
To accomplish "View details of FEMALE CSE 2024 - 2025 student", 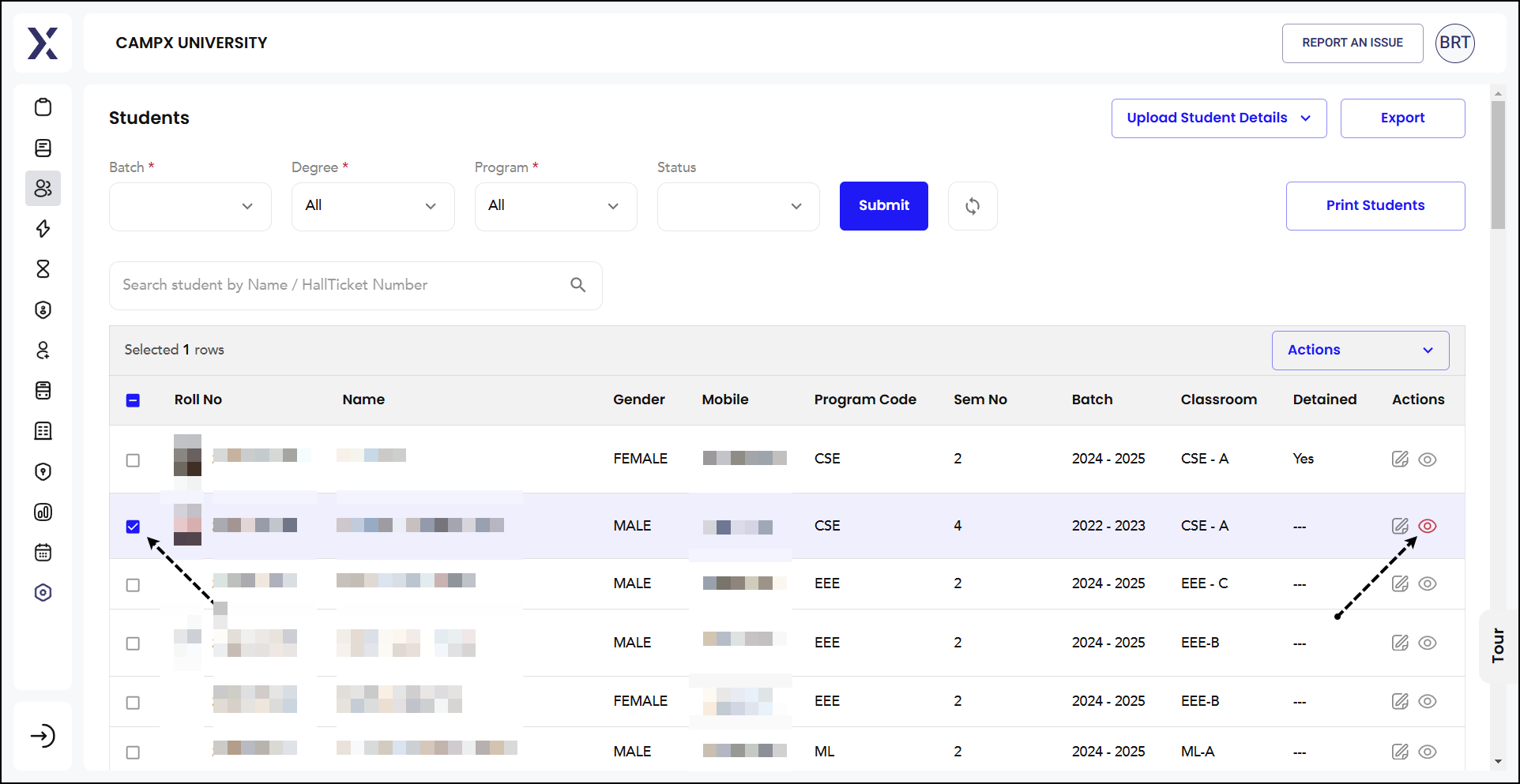I will point(1427,460).
